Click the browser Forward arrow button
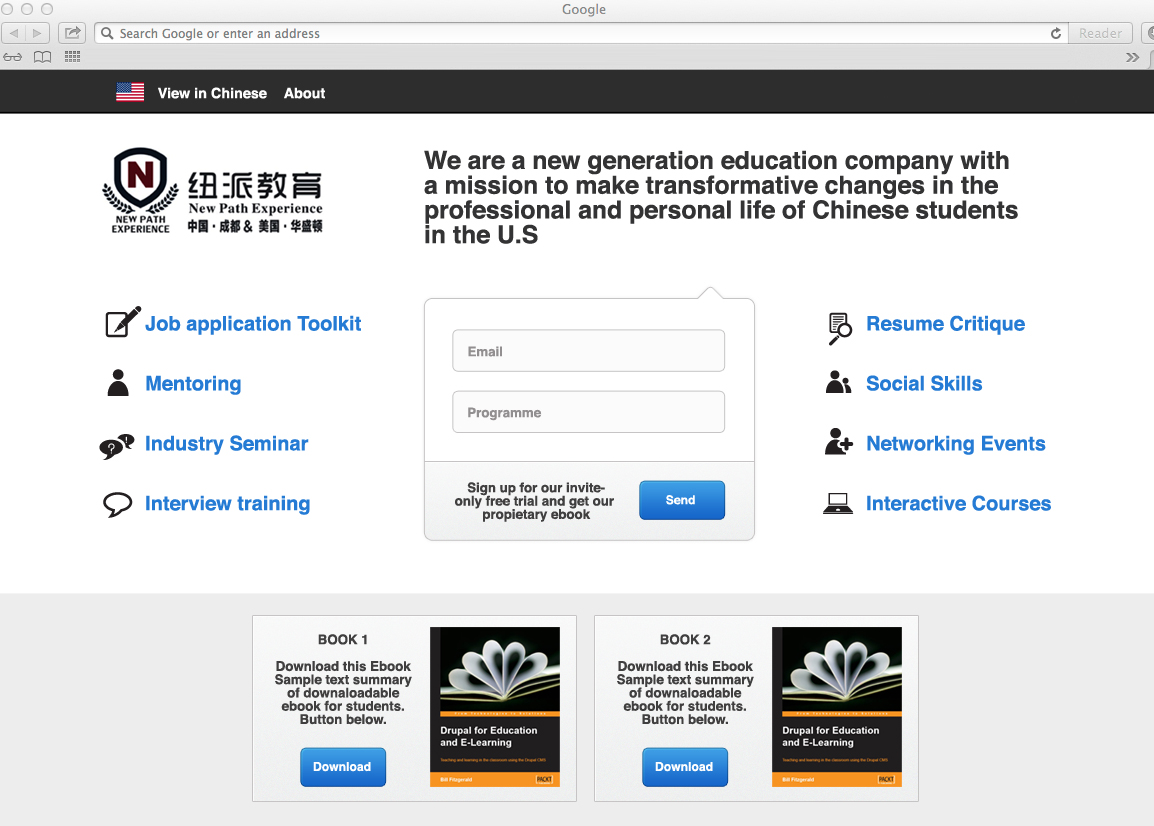The width and height of the screenshot is (1154, 826). [x=38, y=33]
